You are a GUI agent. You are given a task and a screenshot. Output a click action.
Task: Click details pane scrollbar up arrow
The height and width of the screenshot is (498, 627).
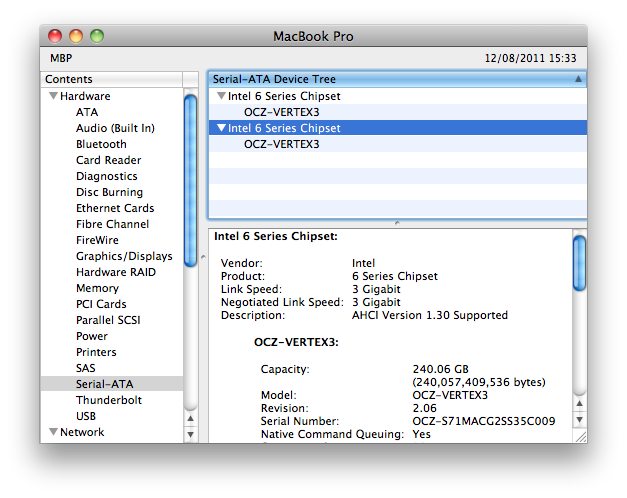pyautogui.click(x=579, y=404)
